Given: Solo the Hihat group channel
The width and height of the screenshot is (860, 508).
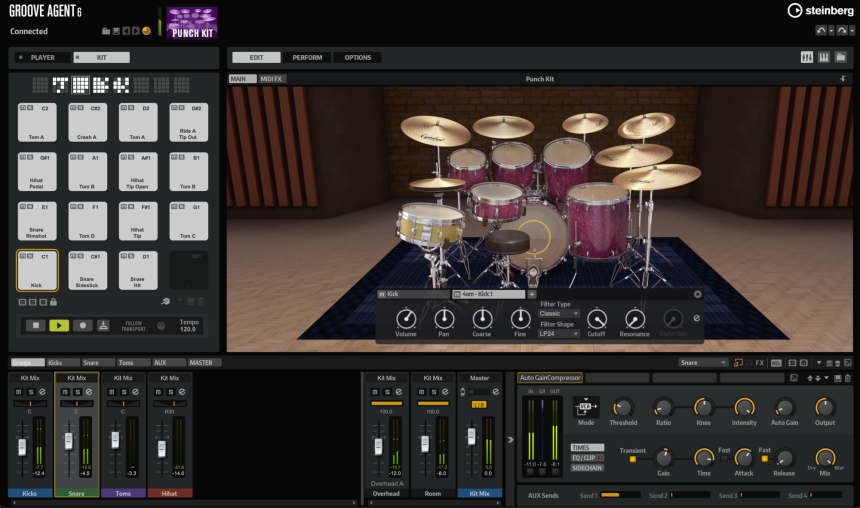Looking at the screenshot, I should [x=171, y=392].
